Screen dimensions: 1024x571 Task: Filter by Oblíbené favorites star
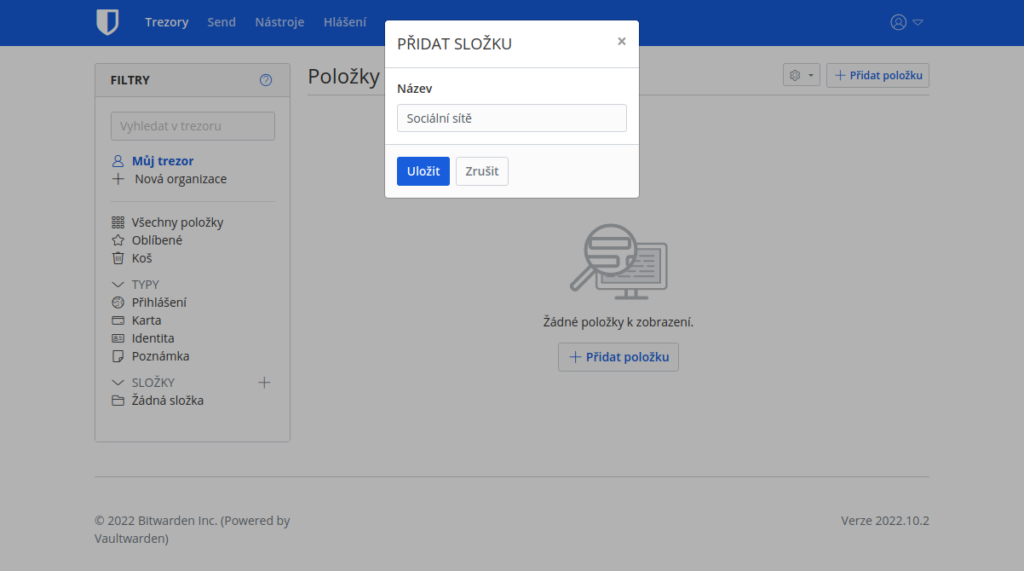(x=156, y=240)
